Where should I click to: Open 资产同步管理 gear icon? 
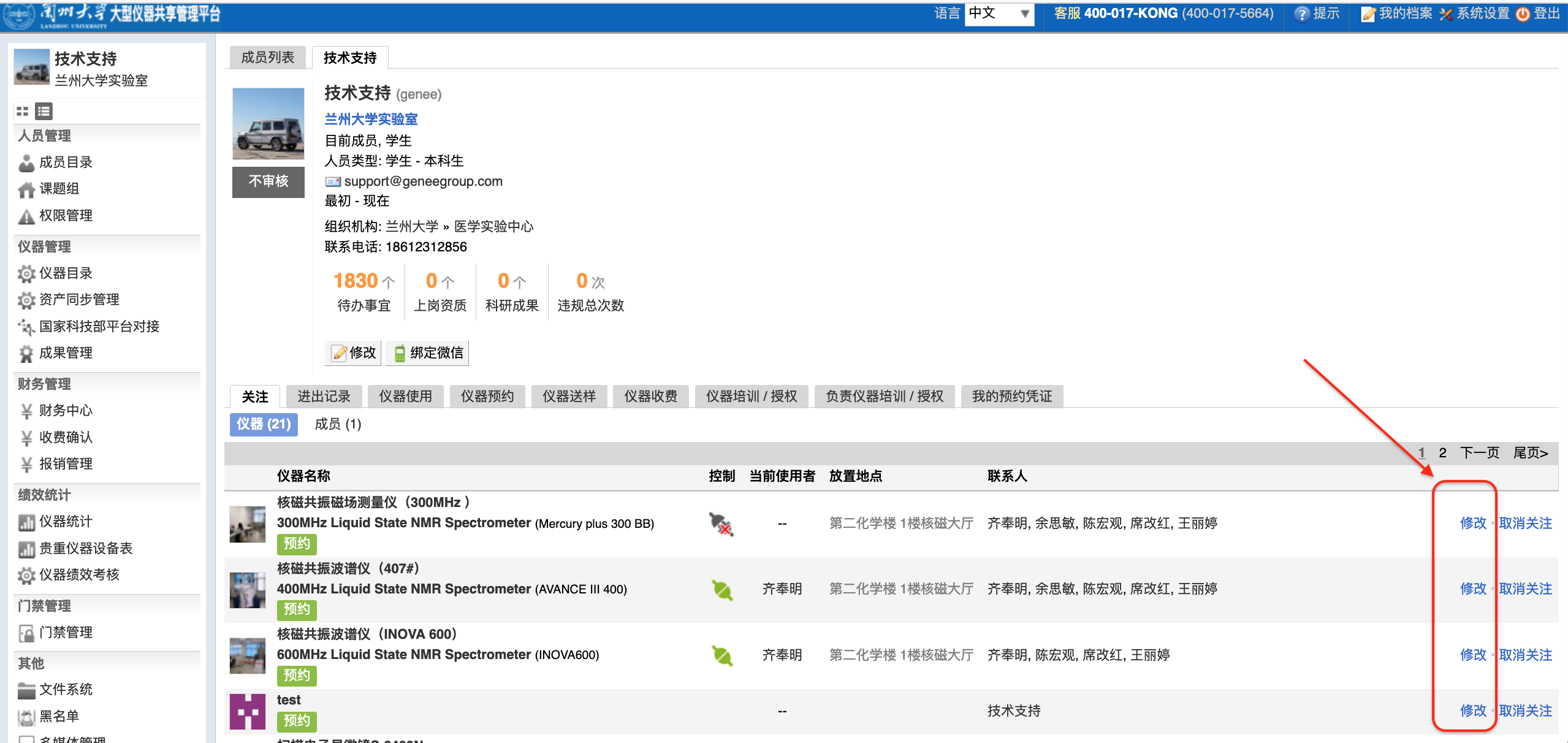(x=26, y=300)
